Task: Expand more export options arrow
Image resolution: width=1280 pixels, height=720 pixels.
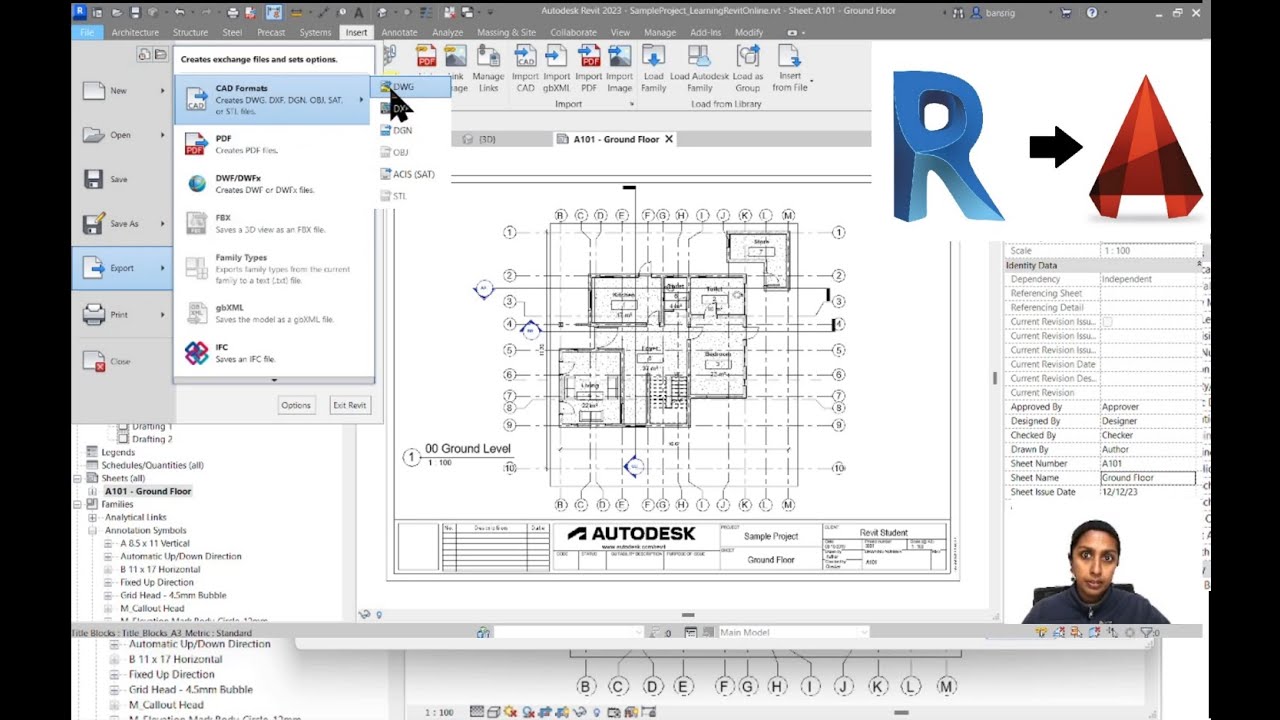Action: click(274, 380)
